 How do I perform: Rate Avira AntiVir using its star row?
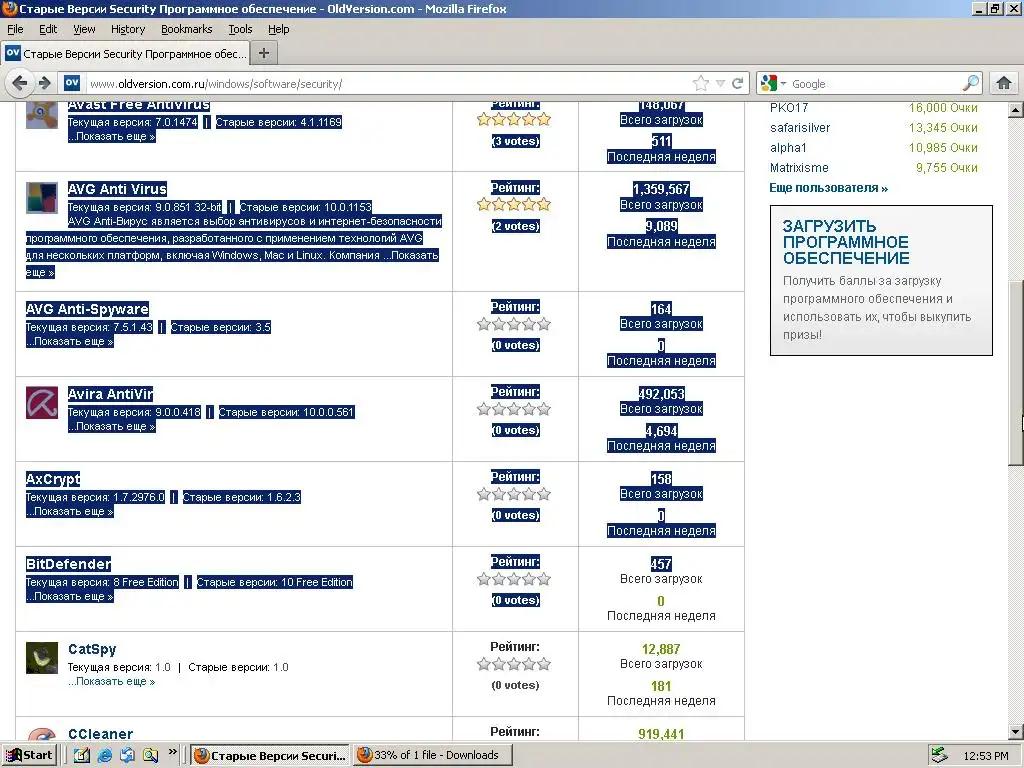(x=514, y=409)
